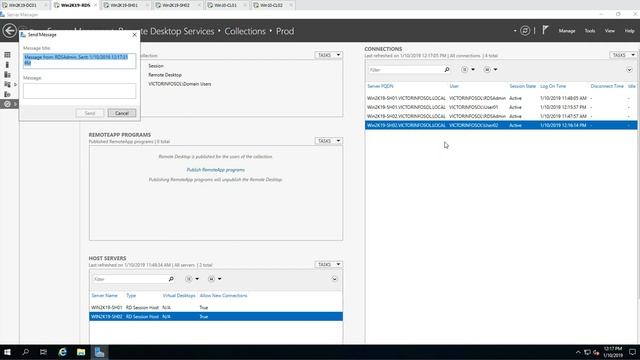Expand the Remote Desktop Services sidebar arrow

[x=16, y=104]
